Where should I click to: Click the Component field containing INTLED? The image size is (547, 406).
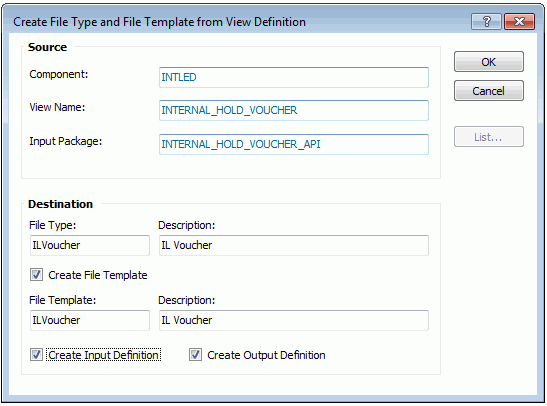294,77
